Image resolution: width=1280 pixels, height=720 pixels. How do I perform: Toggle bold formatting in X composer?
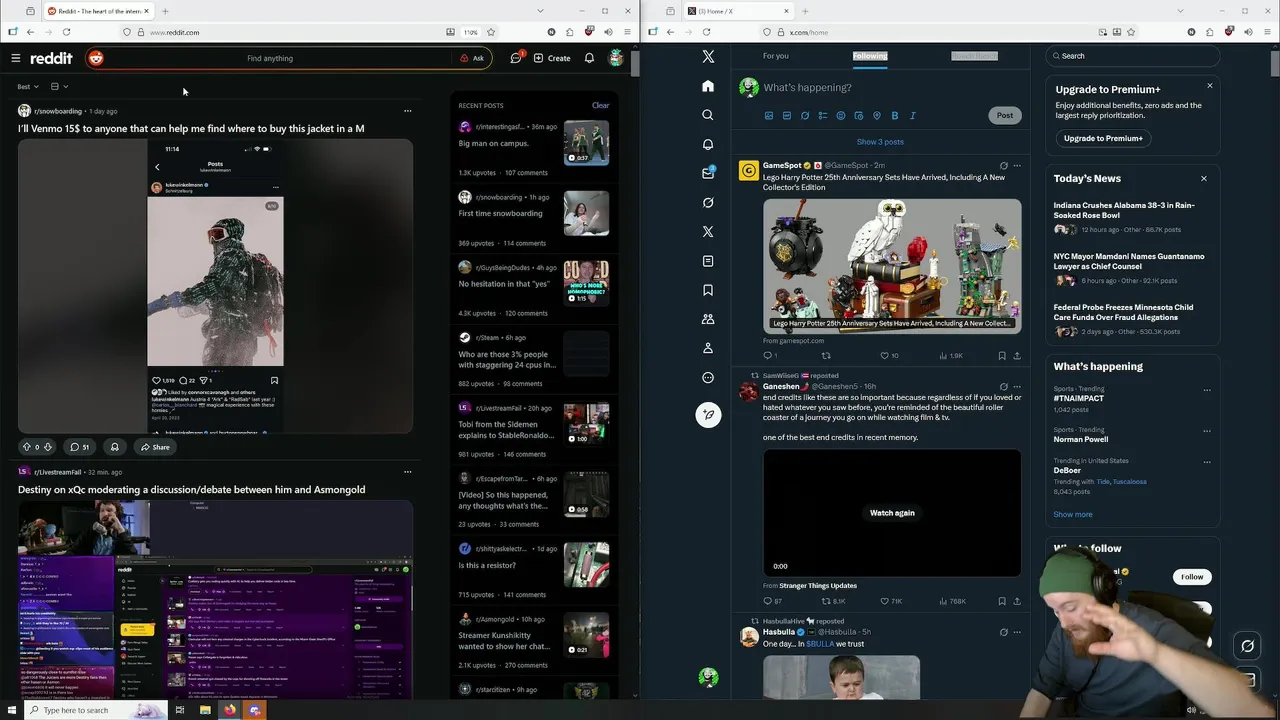tap(895, 116)
